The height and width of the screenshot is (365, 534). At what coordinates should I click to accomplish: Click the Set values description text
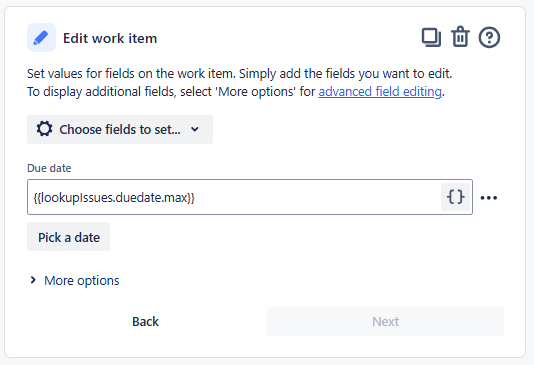click(x=239, y=82)
